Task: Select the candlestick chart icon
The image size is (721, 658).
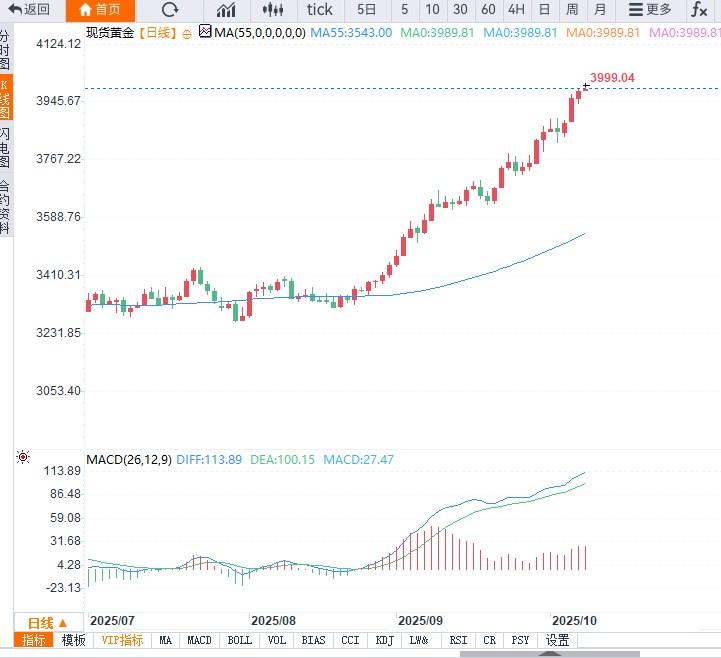Action: (x=272, y=10)
